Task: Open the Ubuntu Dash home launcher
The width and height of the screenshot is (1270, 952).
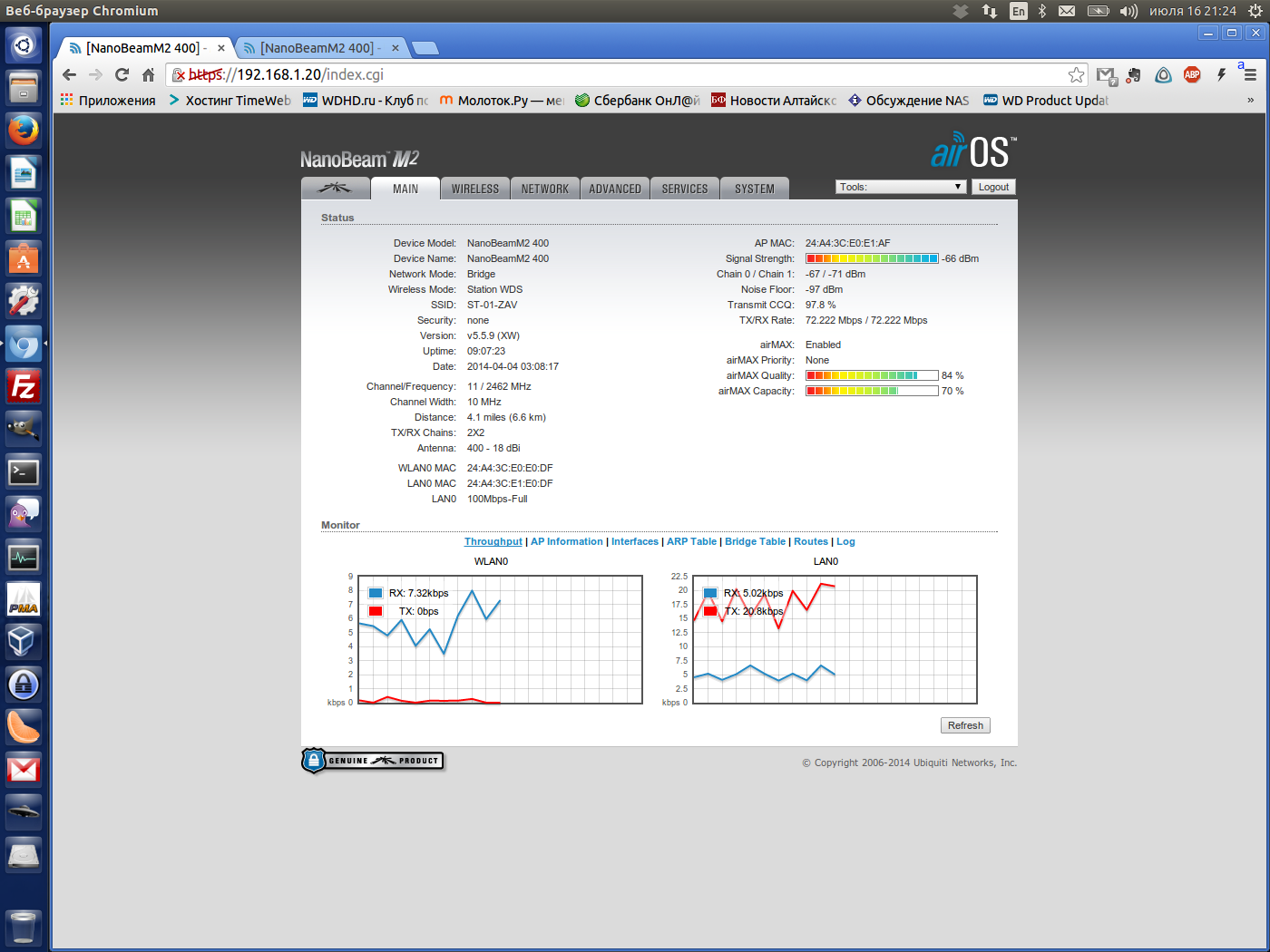Action: point(24,45)
